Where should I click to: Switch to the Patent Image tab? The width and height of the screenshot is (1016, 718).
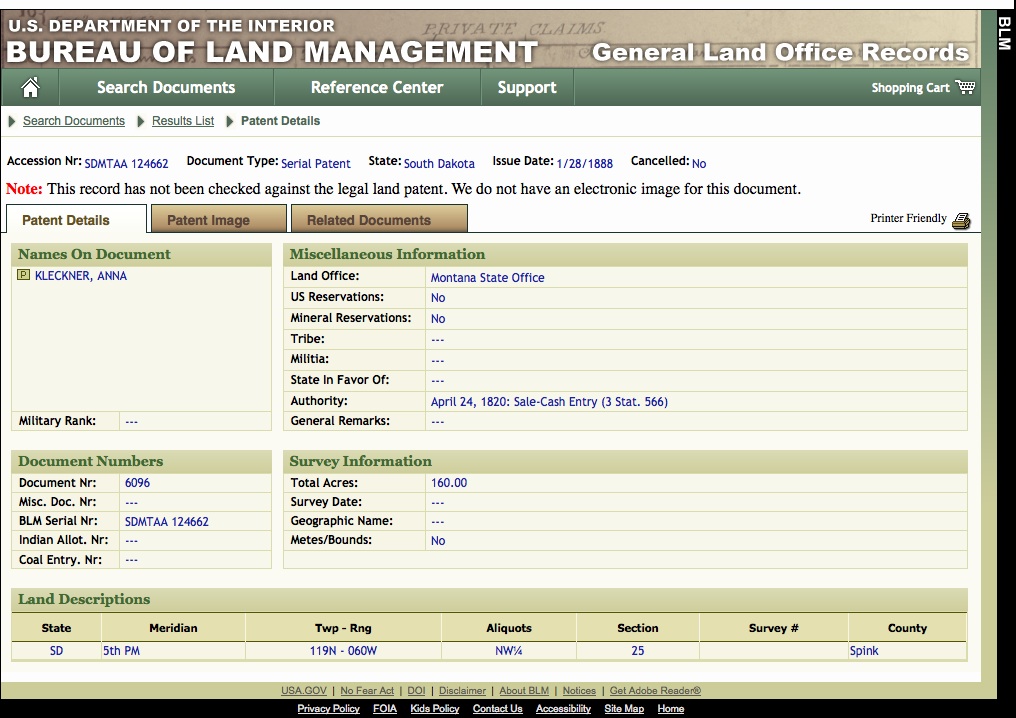(x=208, y=220)
